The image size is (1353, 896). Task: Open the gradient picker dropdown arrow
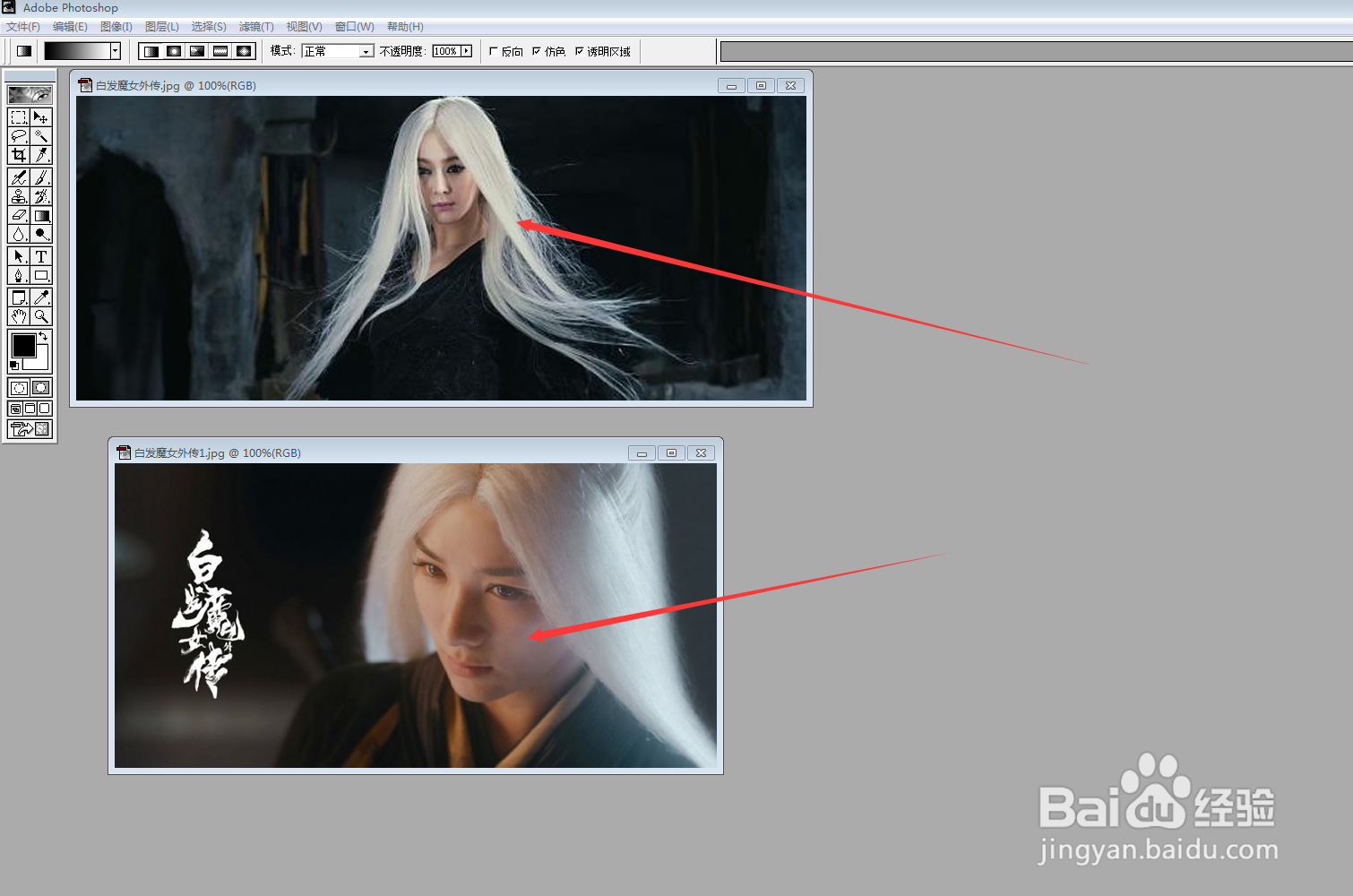pos(116,51)
